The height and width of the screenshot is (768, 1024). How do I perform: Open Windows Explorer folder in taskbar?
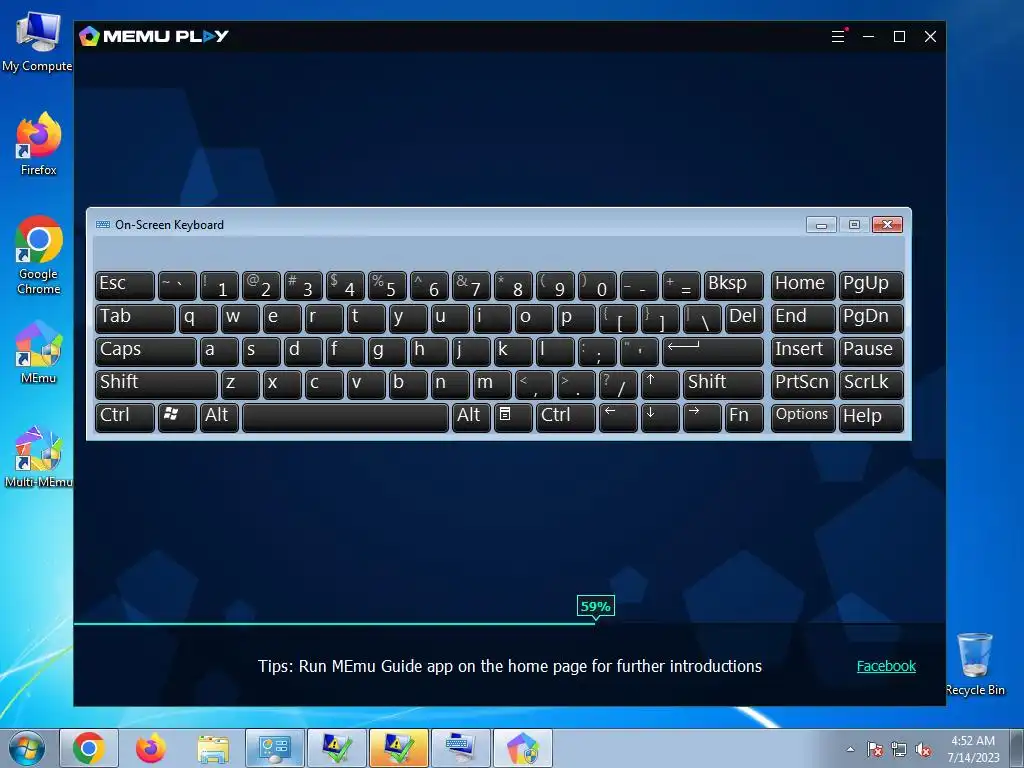pyautogui.click(x=213, y=748)
